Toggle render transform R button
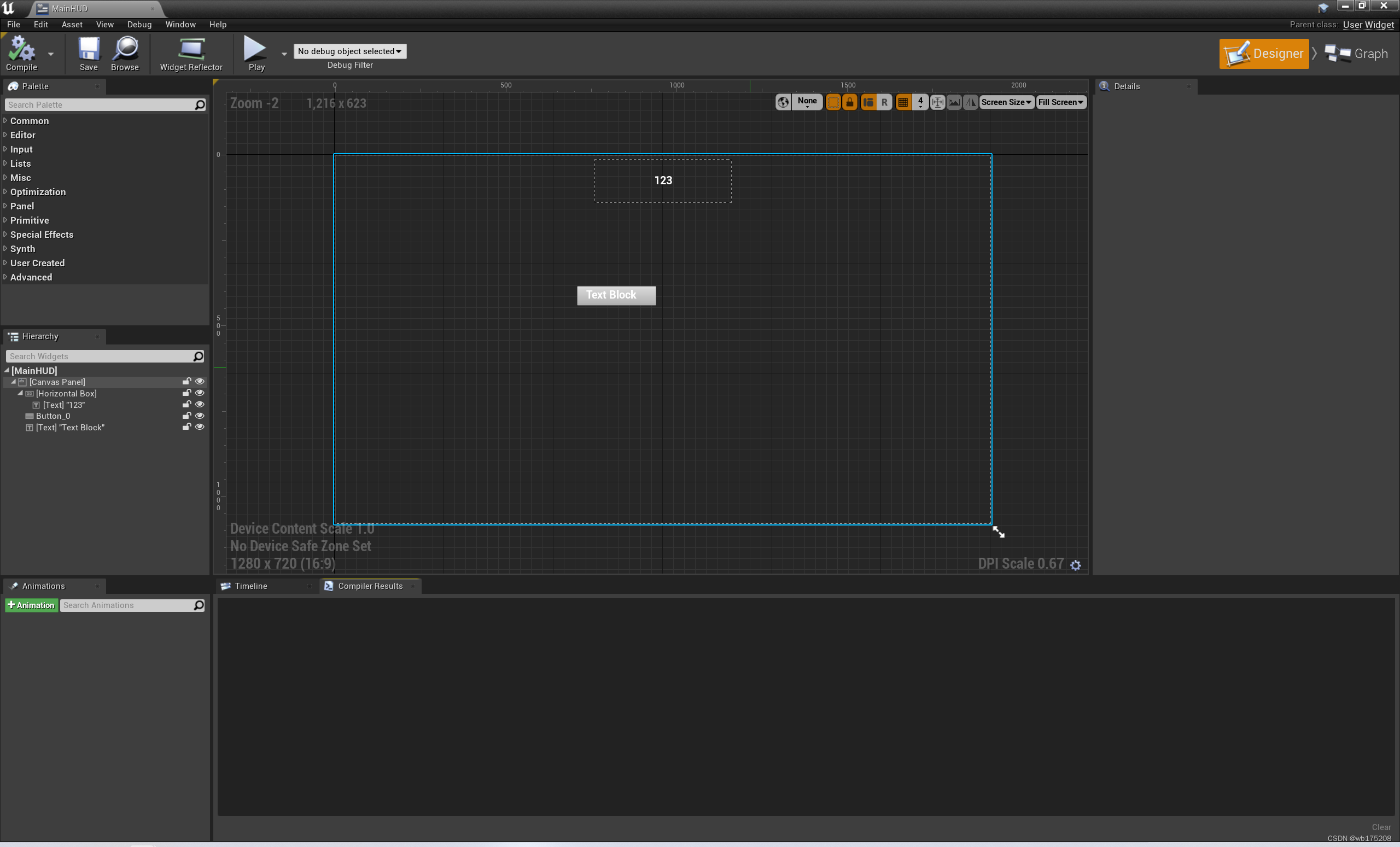The width and height of the screenshot is (1400, 847). coord(884,102)
